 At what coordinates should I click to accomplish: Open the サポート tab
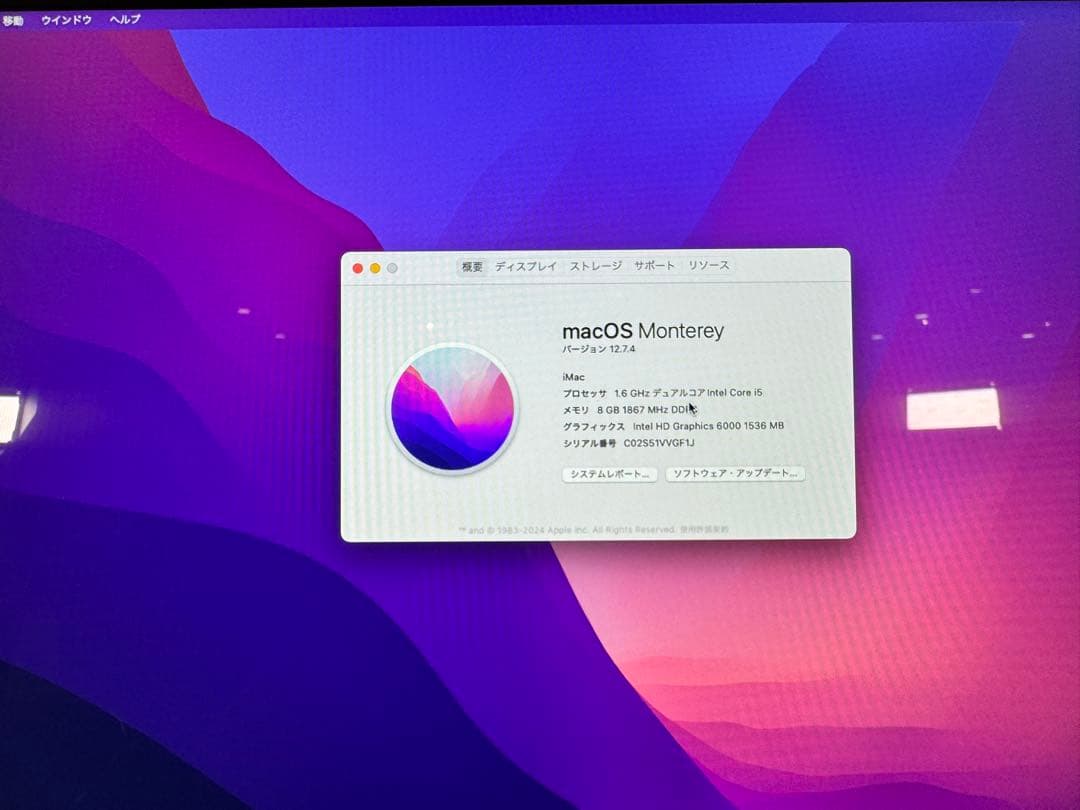652,266
